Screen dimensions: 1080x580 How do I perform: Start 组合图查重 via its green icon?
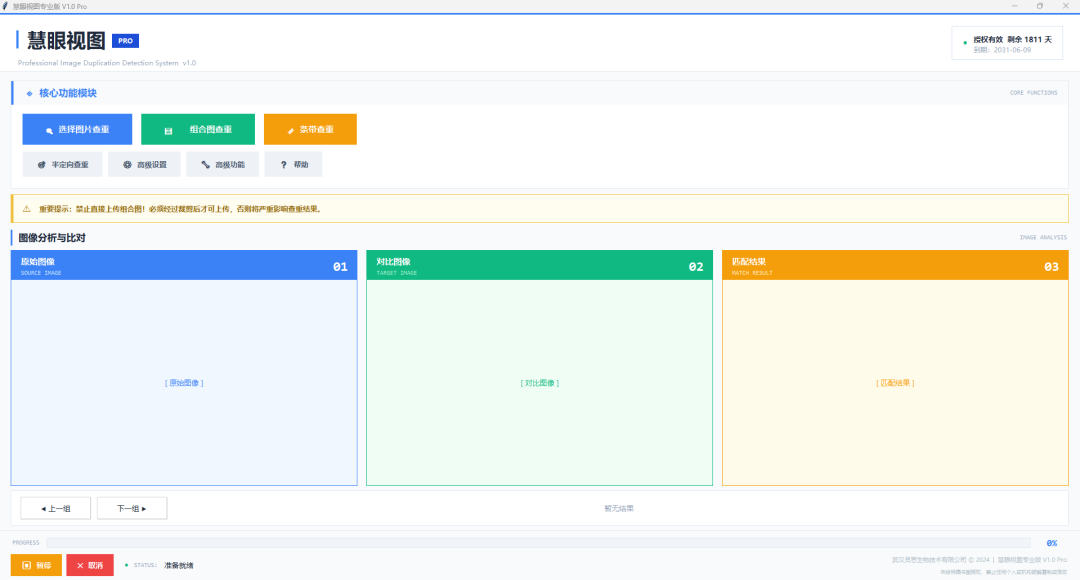168,130
